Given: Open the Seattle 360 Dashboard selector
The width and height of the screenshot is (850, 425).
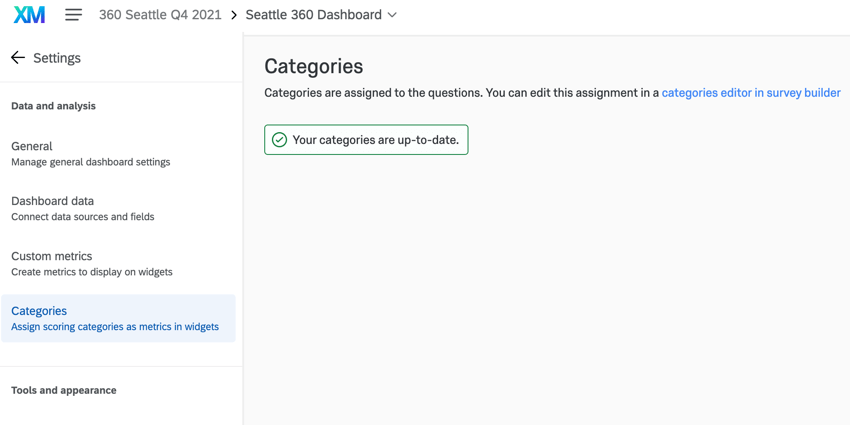Looking at the screenshot, I should pyautogui.click(x=314, y=15).
